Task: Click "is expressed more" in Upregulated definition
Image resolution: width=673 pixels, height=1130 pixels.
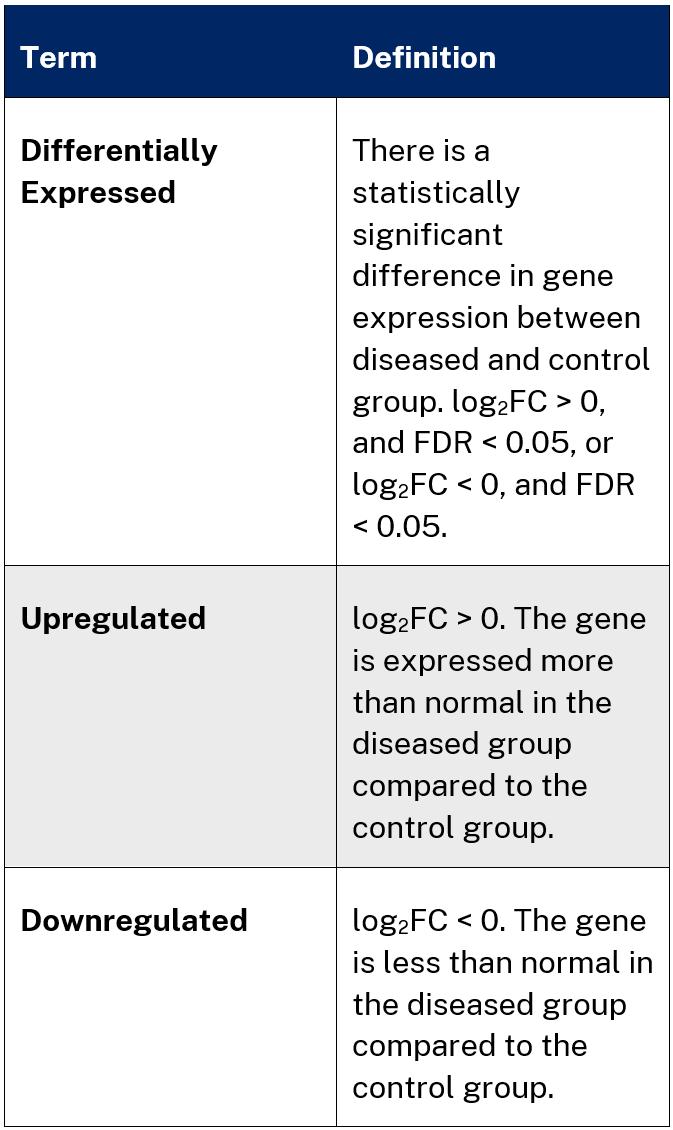Action: [482, 661]
